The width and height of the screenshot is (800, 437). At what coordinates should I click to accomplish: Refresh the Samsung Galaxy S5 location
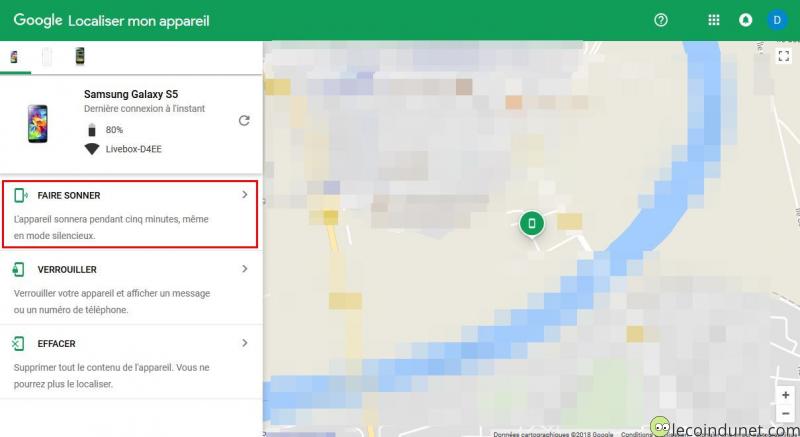[244, 120]
